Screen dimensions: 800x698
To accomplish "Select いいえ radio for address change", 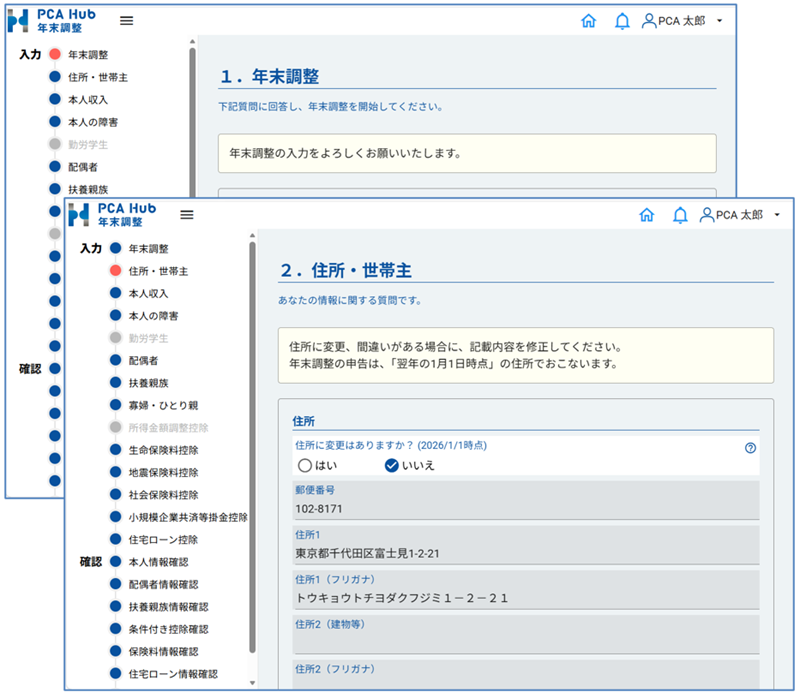I will click(391, 465).
